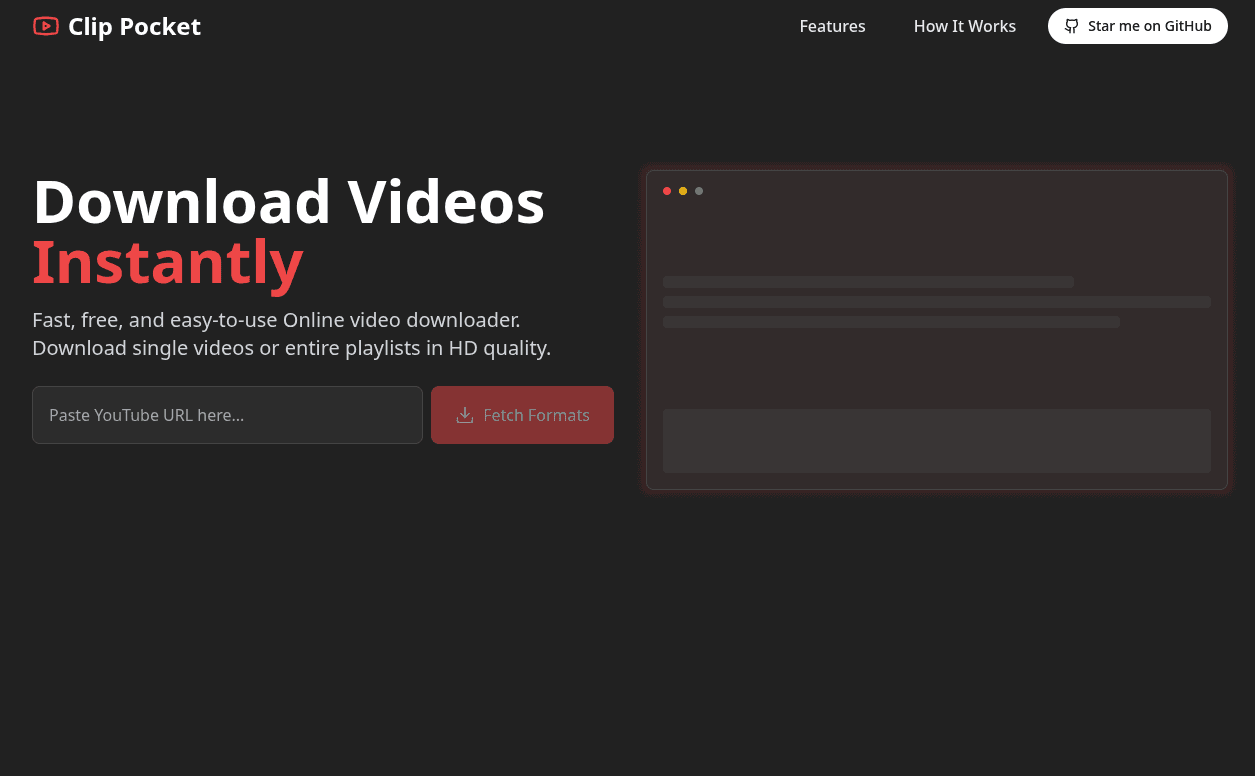Click Star me on GitHub button
Image resolution: width=1255 pixels, height=776 pixels.
[1137, 26]
